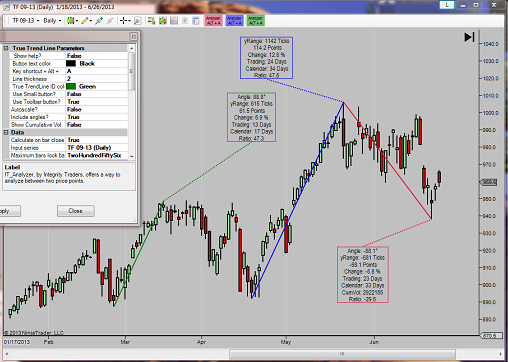Click the pink Analyzer Alt+A button

pyautogui.click(x=213, y=20)
